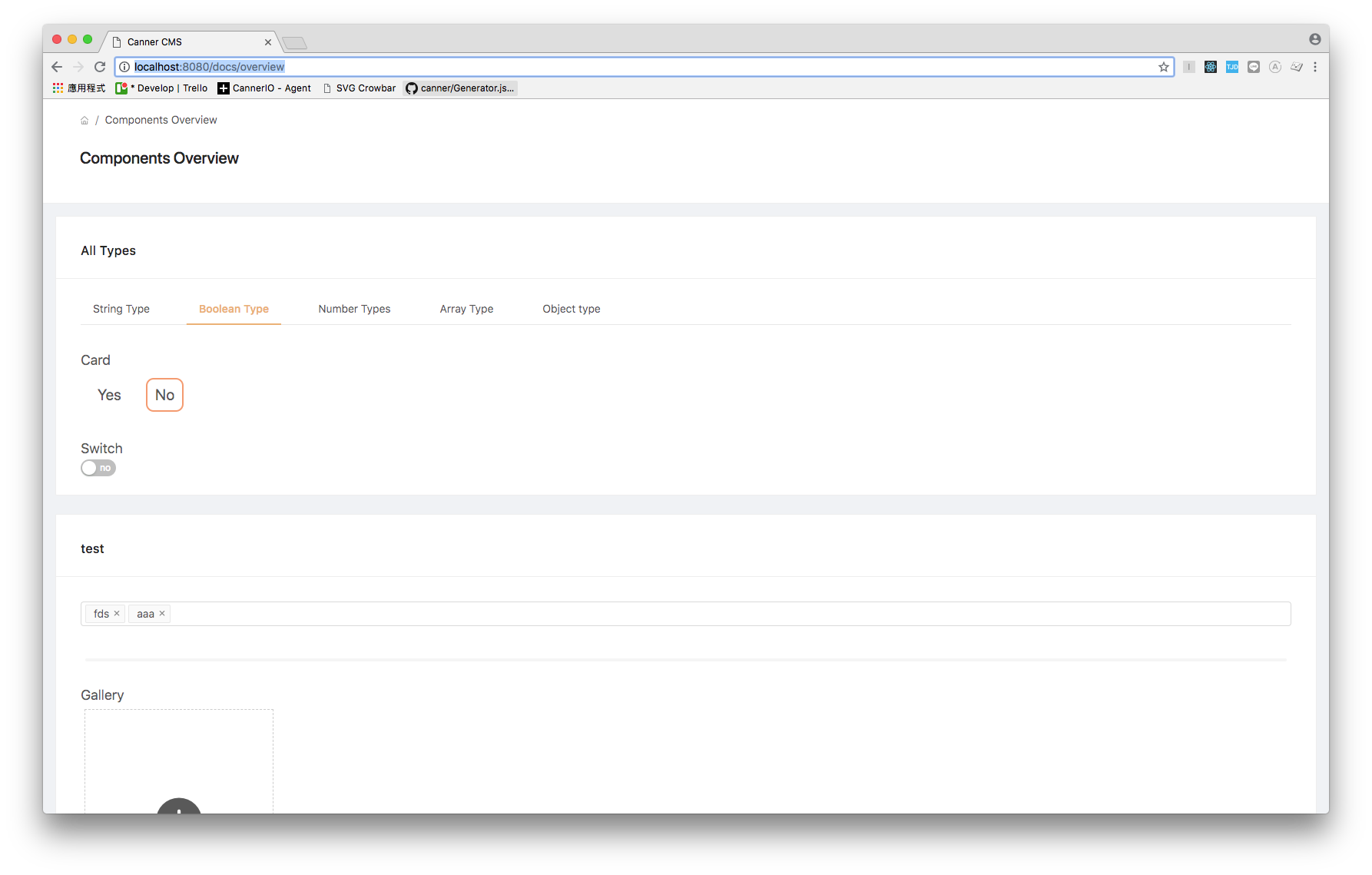Viewport: 1372px width, 875px height.
Task: Open the Object type tab
Action: 571,309
